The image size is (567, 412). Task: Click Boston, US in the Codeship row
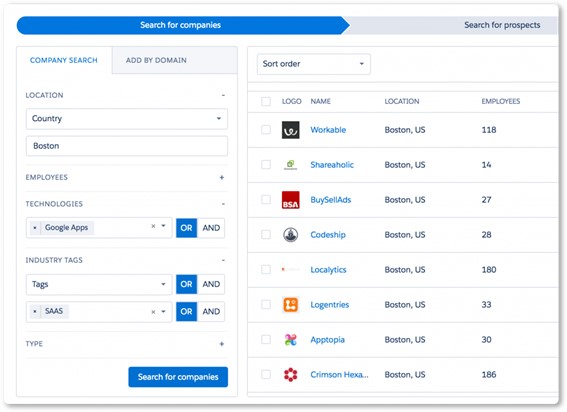point(405,235)
